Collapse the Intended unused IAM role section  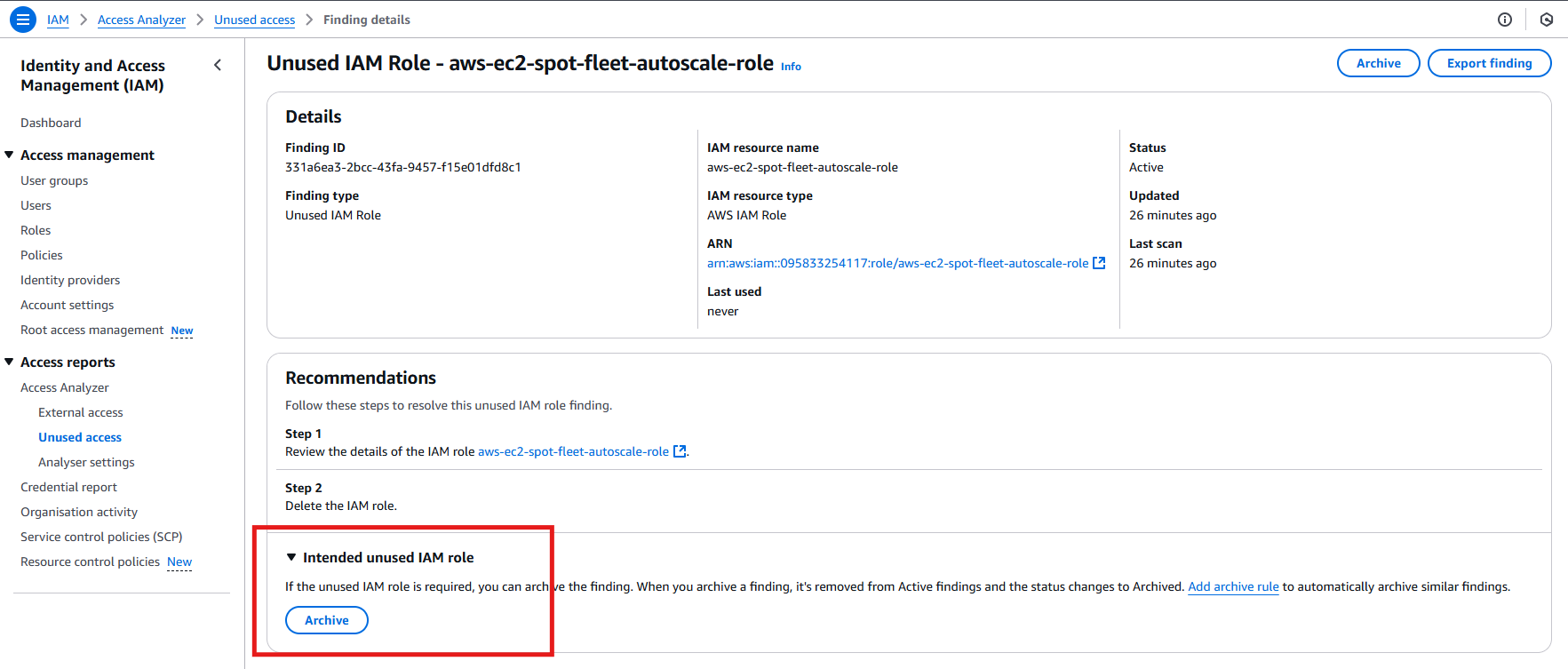click(291, 557)
